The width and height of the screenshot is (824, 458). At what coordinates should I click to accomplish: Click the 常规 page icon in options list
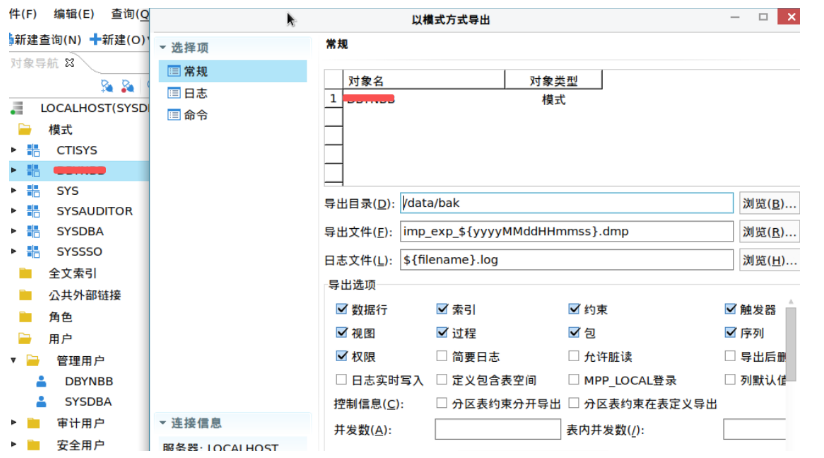pyautogui.click(x=174, y=71)
